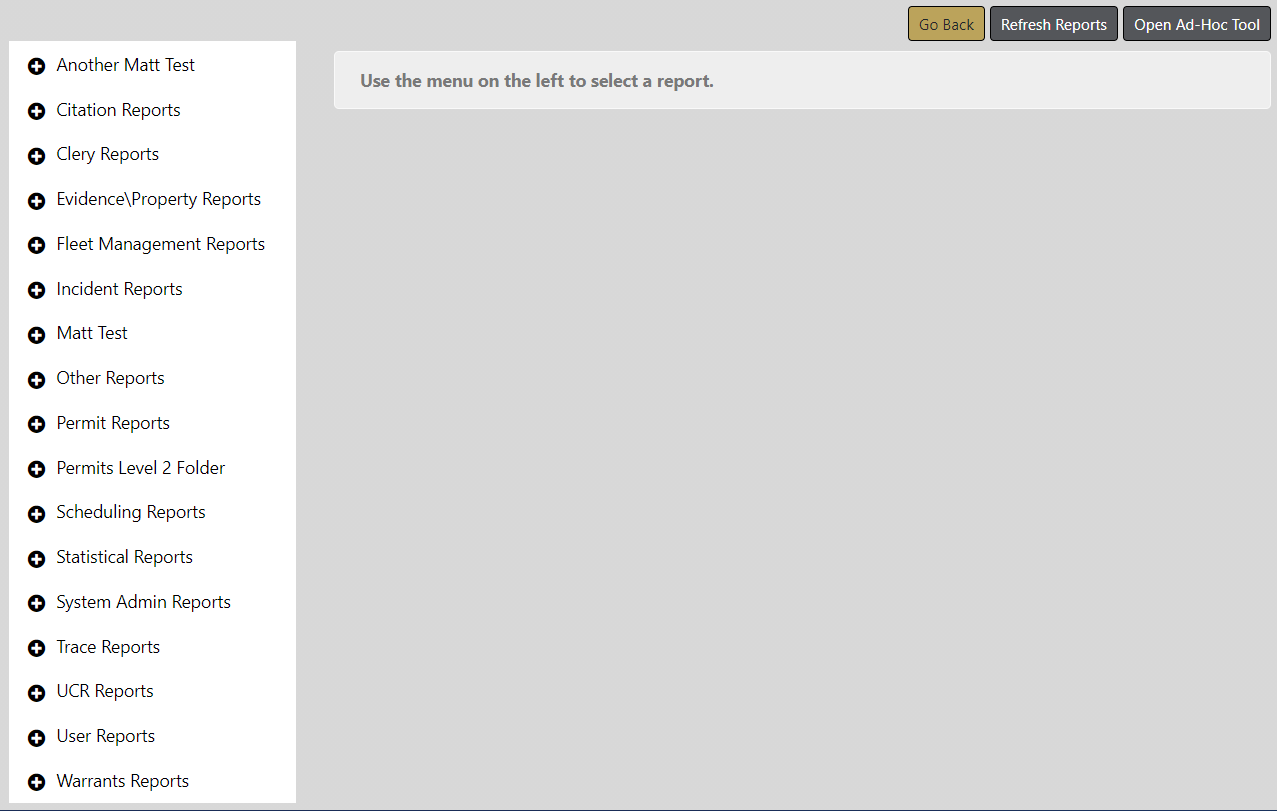
Task: Select the UCR Reports menu entry
Action: (x=105, y=691)
